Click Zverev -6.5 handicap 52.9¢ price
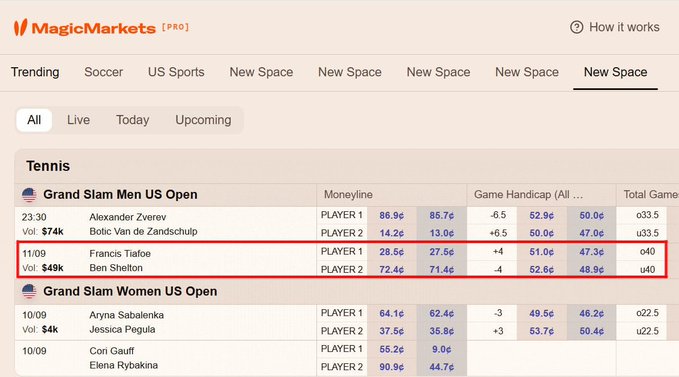This screenshot has width=679, height=377. 541,216
